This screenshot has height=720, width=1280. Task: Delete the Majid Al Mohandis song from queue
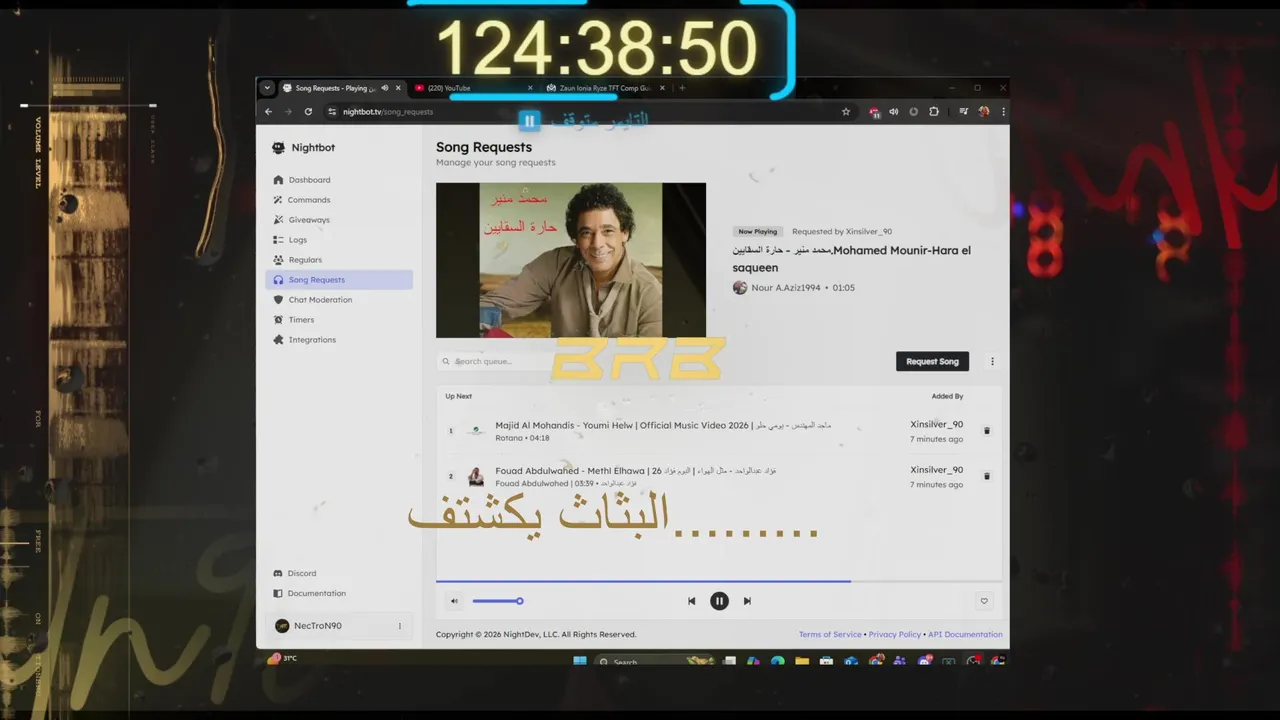click(986, 431)
